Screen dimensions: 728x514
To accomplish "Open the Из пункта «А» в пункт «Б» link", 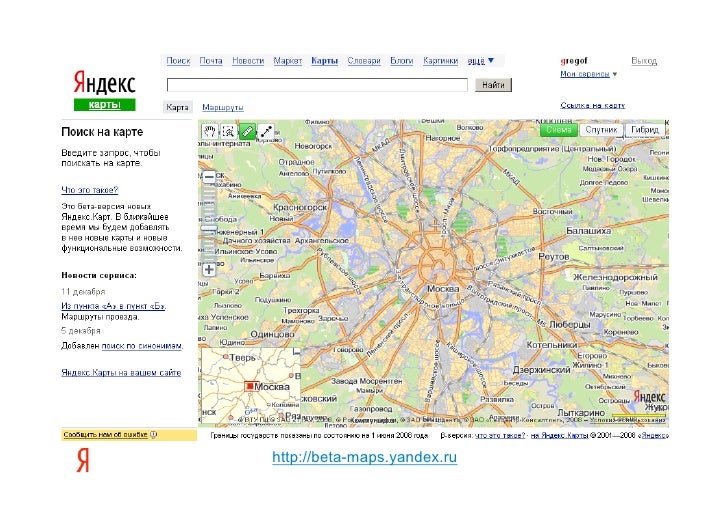I will point(114,306).
